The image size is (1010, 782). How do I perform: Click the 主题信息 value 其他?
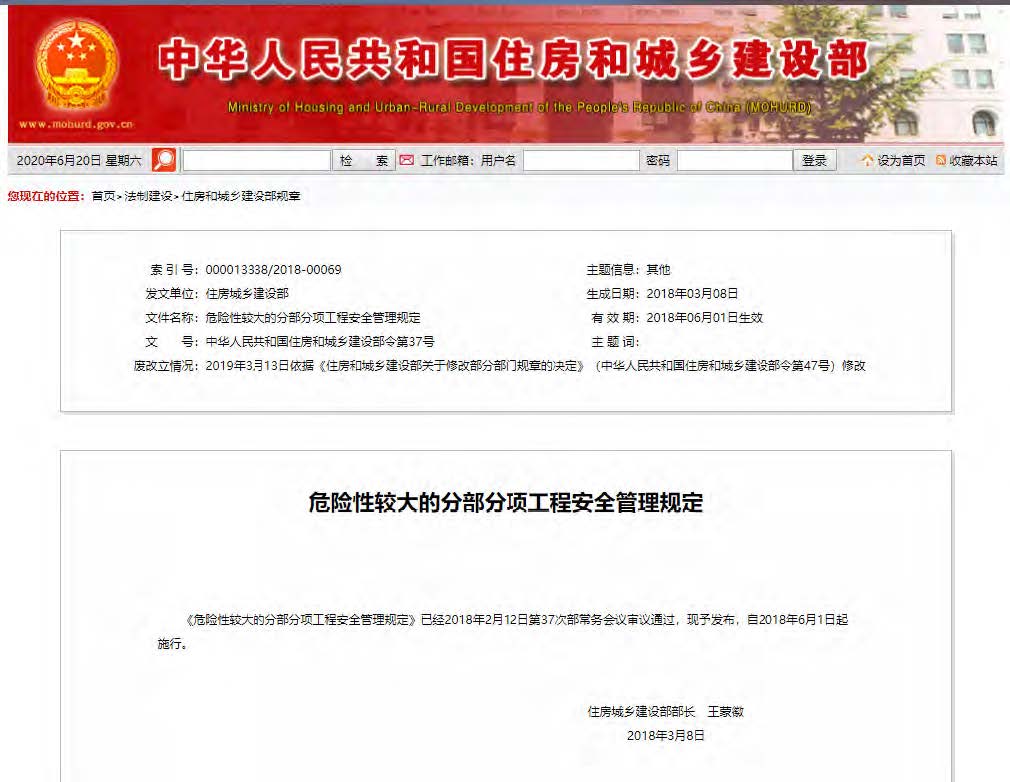coord(658,270)
